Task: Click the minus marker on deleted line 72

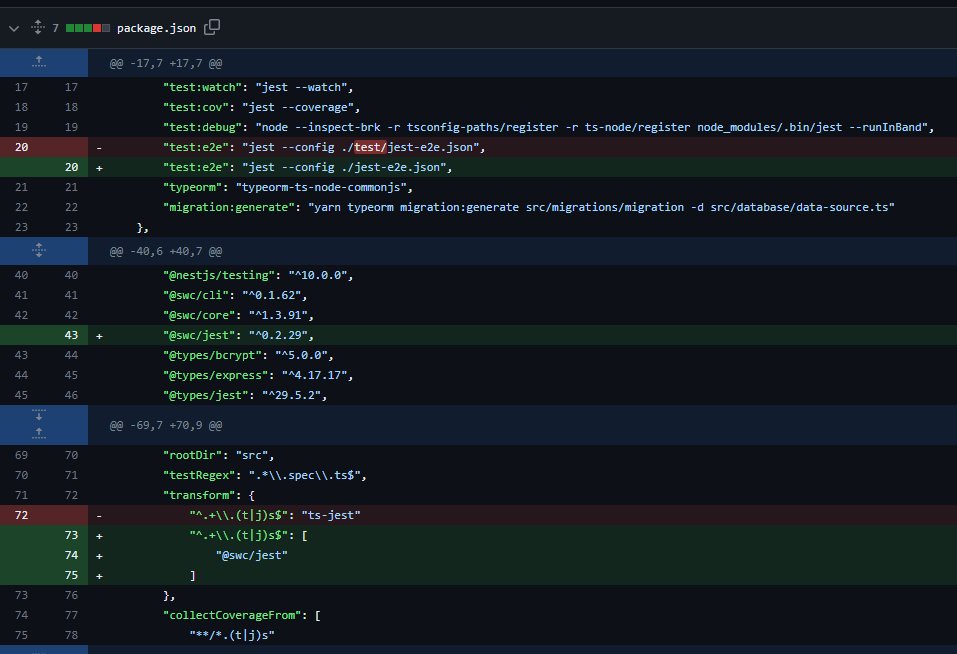Action: pyautogui.click(x=99, y=516)
